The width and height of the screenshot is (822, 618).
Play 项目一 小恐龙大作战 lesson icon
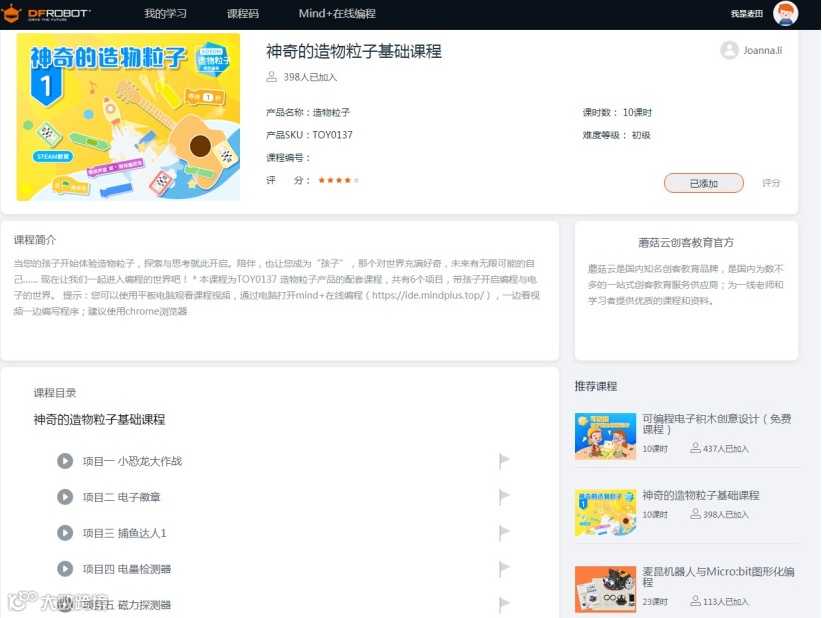65,461
